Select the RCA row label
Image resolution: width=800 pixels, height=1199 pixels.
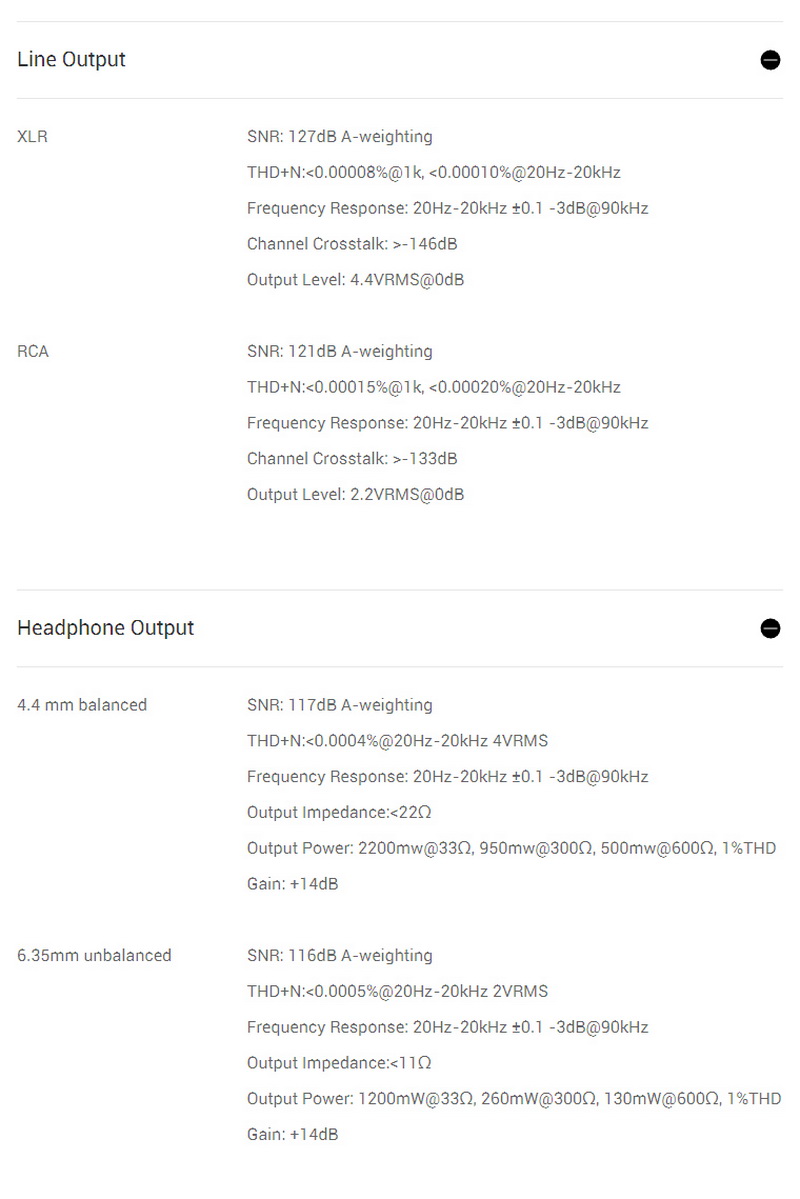pos(33,352)
